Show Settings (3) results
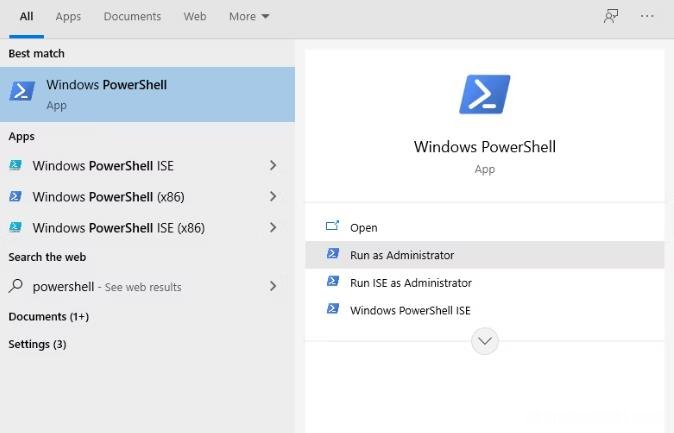This screenshot has height=433, width=674. 37,344
